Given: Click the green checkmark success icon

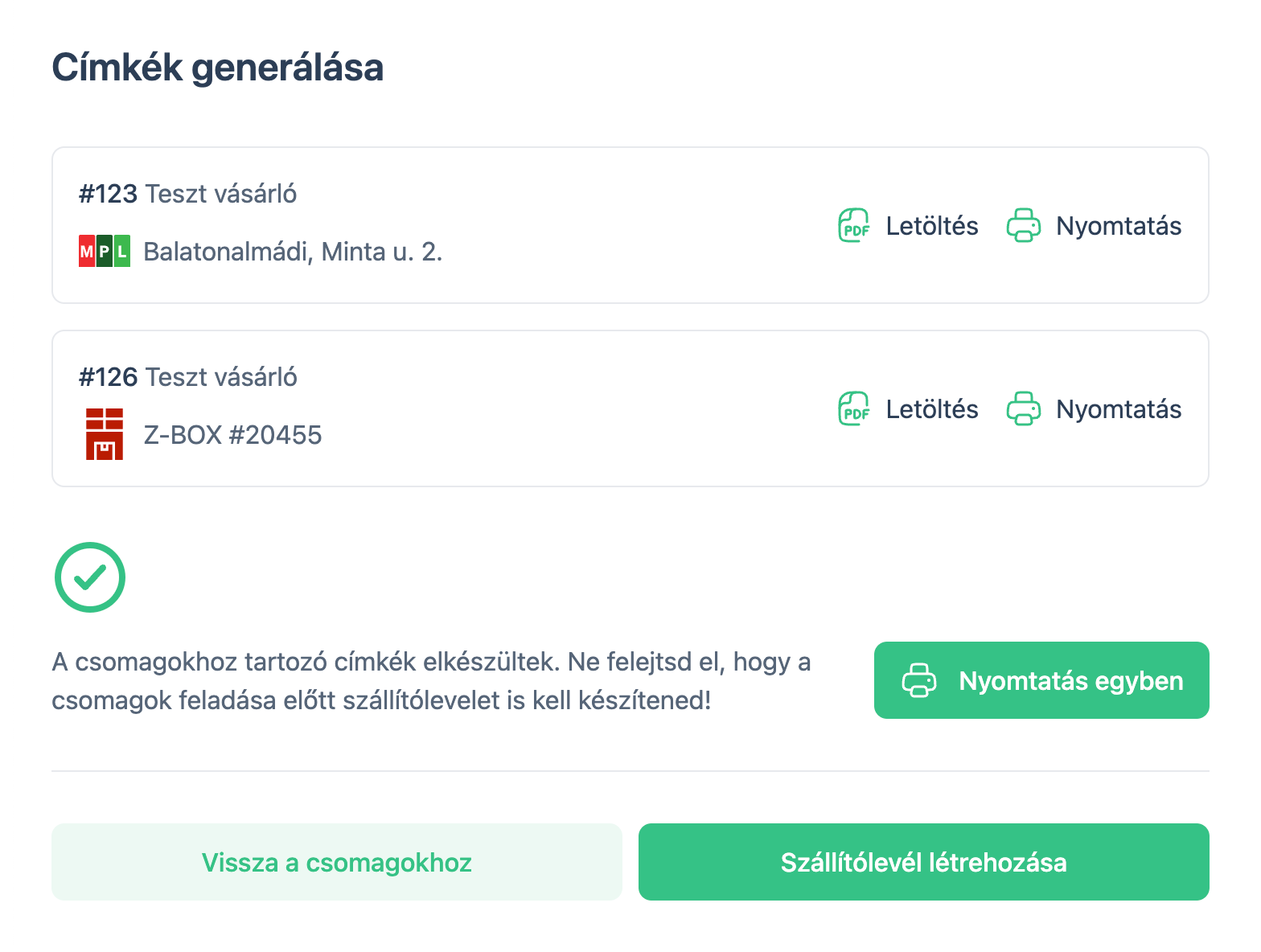Looking at the screenshot, I should coord(90,577).
